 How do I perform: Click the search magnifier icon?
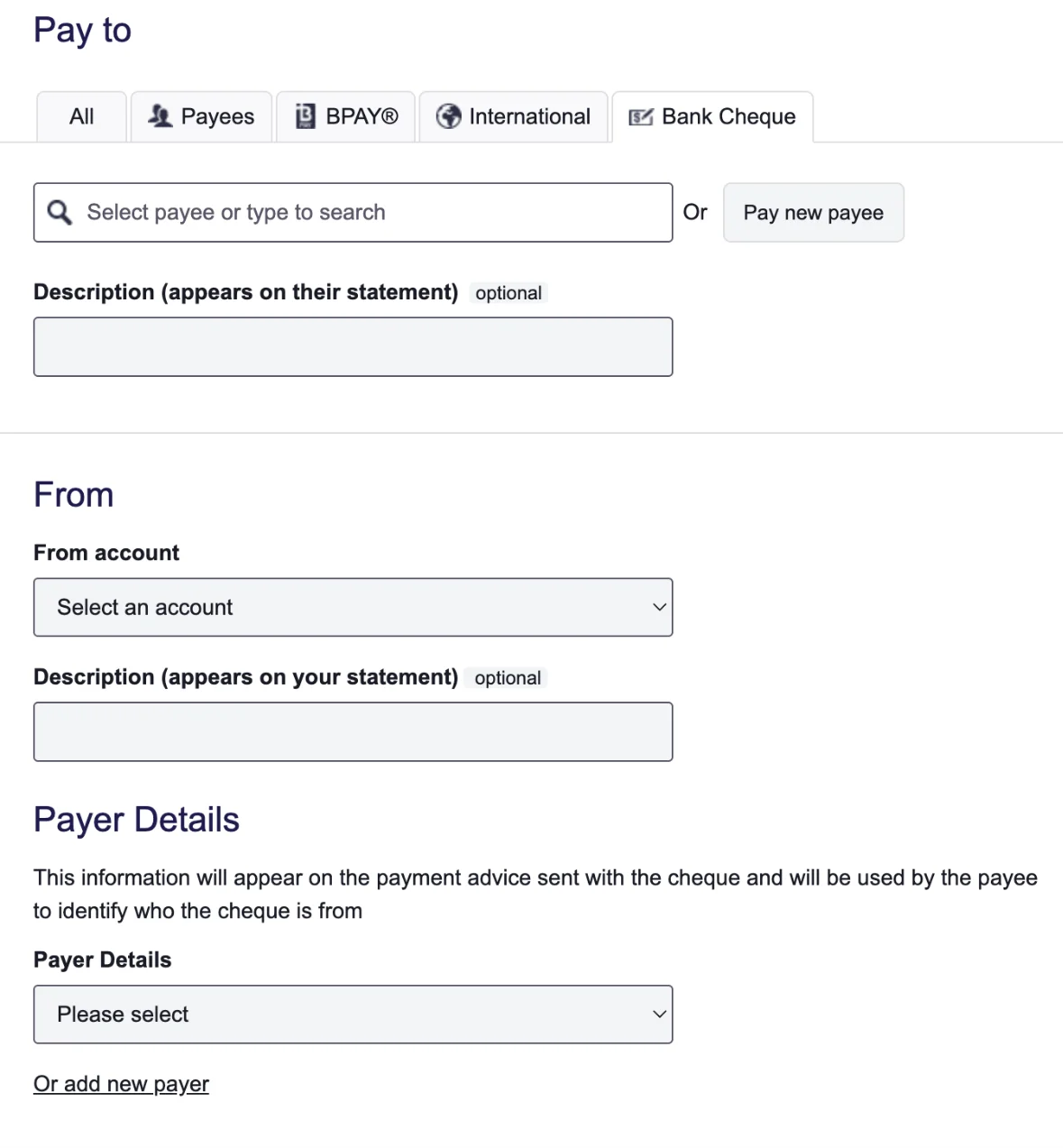pos(60,212)
